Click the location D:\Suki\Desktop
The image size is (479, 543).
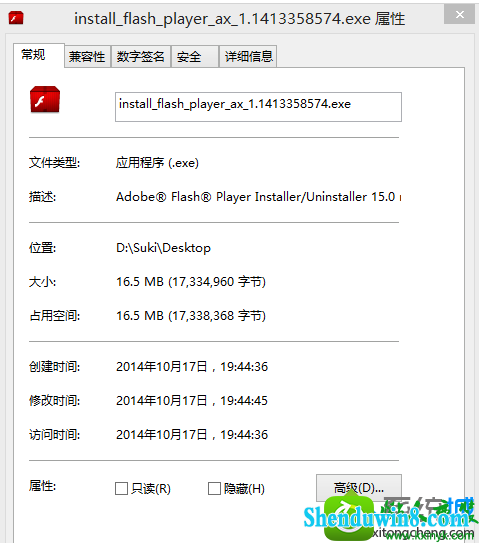[163, 248]
